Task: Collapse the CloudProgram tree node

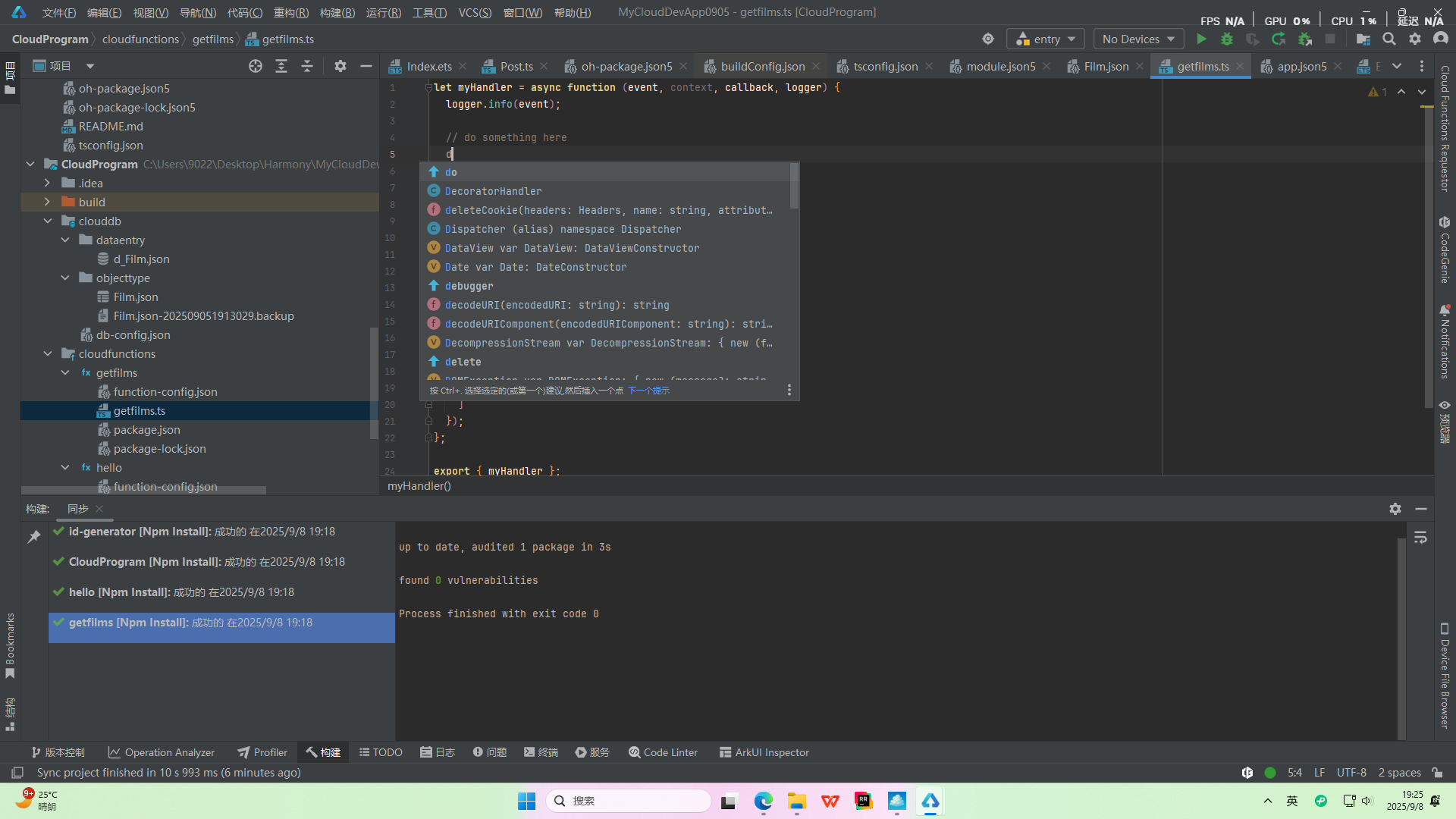Action: coord(30,164)
